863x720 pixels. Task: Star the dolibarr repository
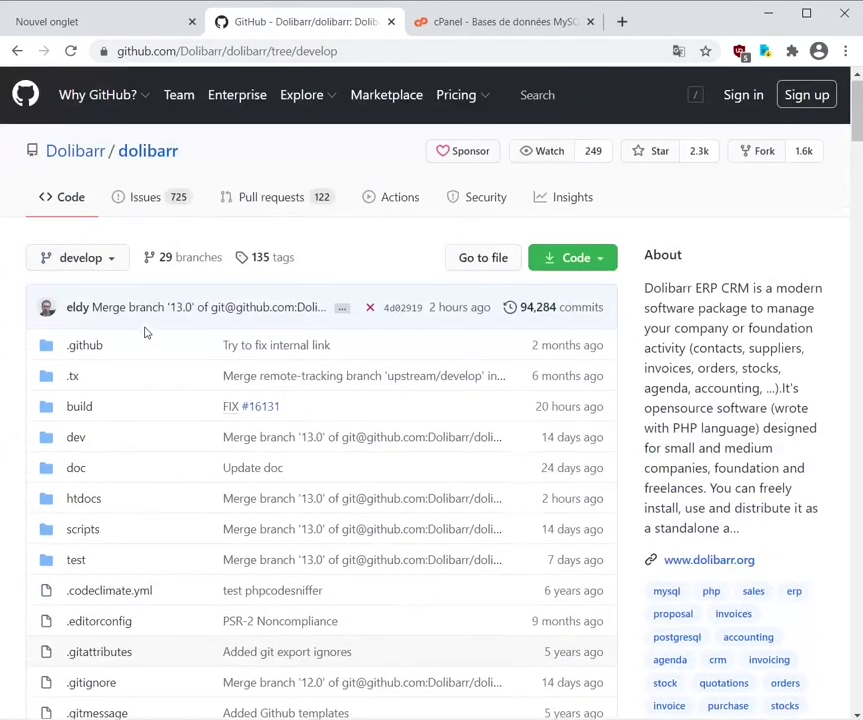pyautogui.click(x=650, y=151)
